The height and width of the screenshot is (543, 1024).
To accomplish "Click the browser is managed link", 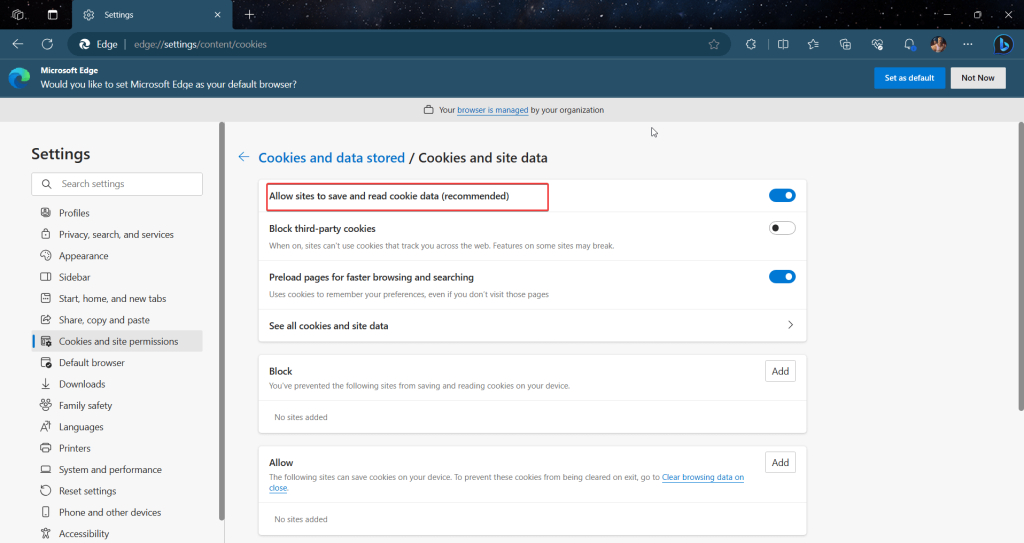I will pos(492,110).
